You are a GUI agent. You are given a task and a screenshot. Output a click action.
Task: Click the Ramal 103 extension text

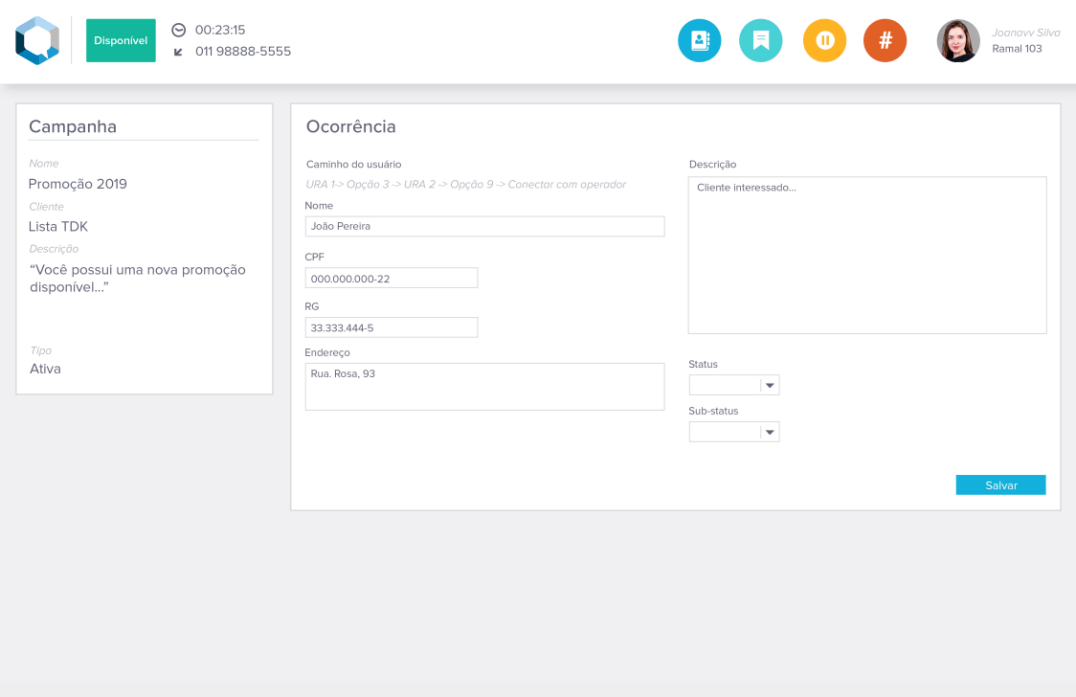tap(1017, 49)
